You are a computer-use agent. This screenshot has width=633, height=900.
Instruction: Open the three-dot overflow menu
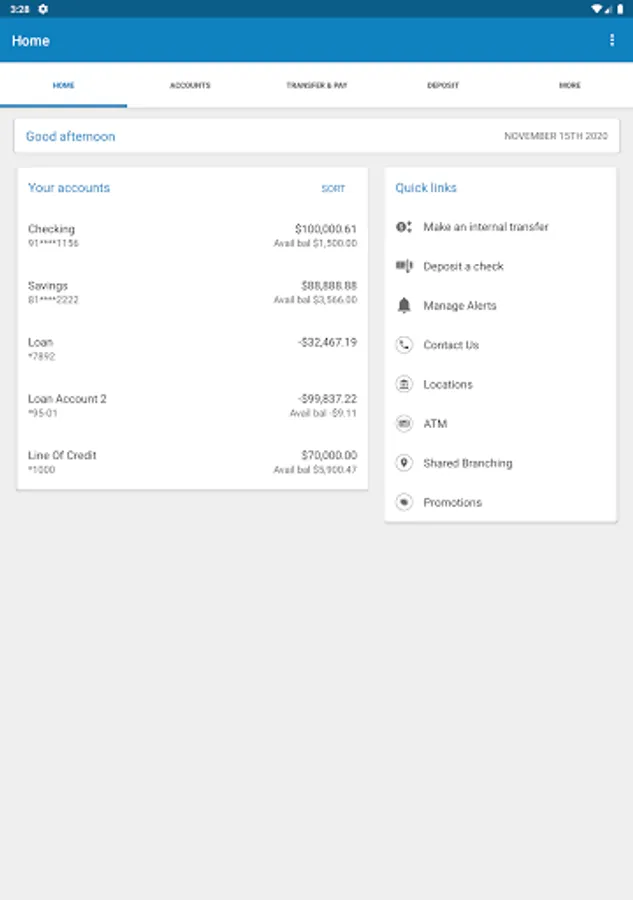(612, 40)
